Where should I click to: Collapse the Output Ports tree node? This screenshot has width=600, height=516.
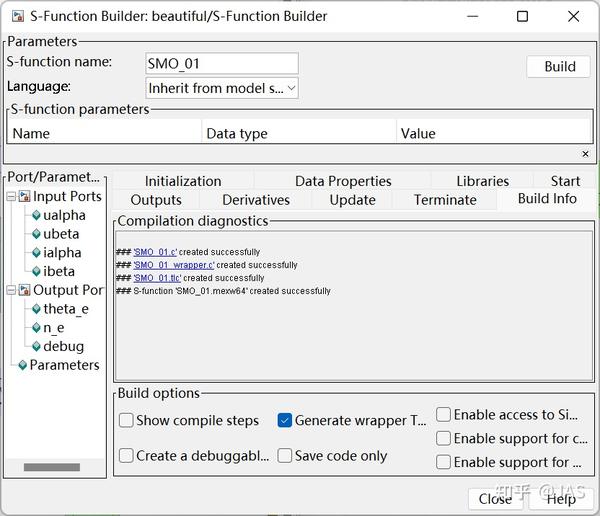(11, 290)
